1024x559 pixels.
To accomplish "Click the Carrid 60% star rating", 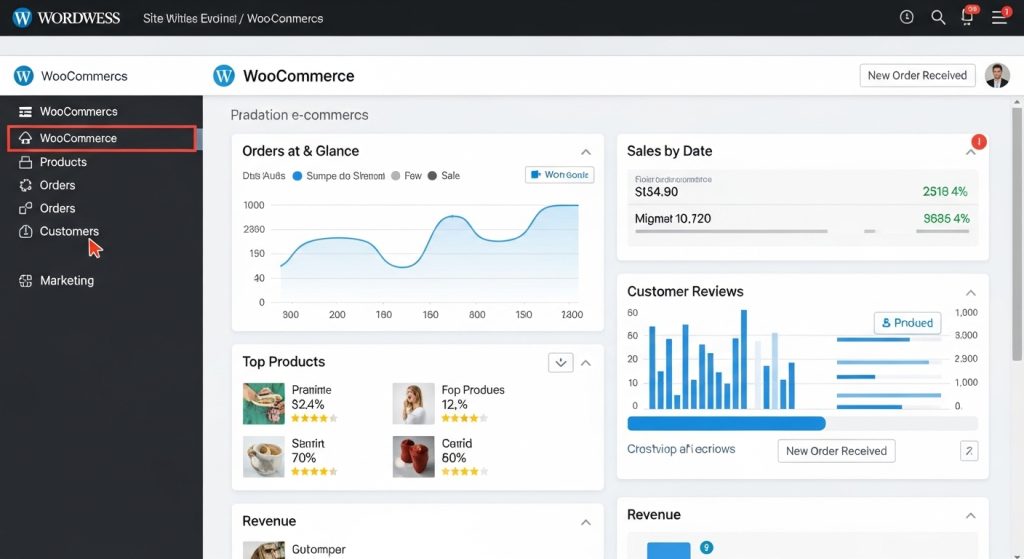I will click(464, 471).
